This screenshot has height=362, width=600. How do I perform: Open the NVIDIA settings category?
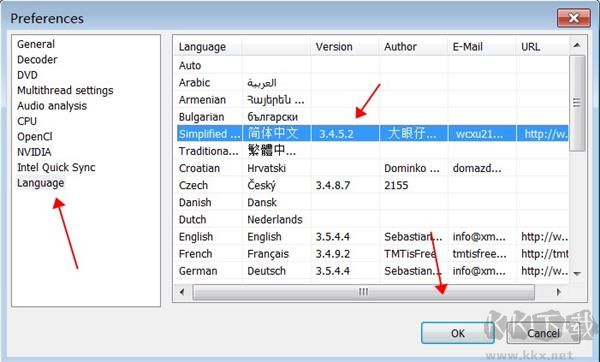pyautogui.click(x=34, y=152)
